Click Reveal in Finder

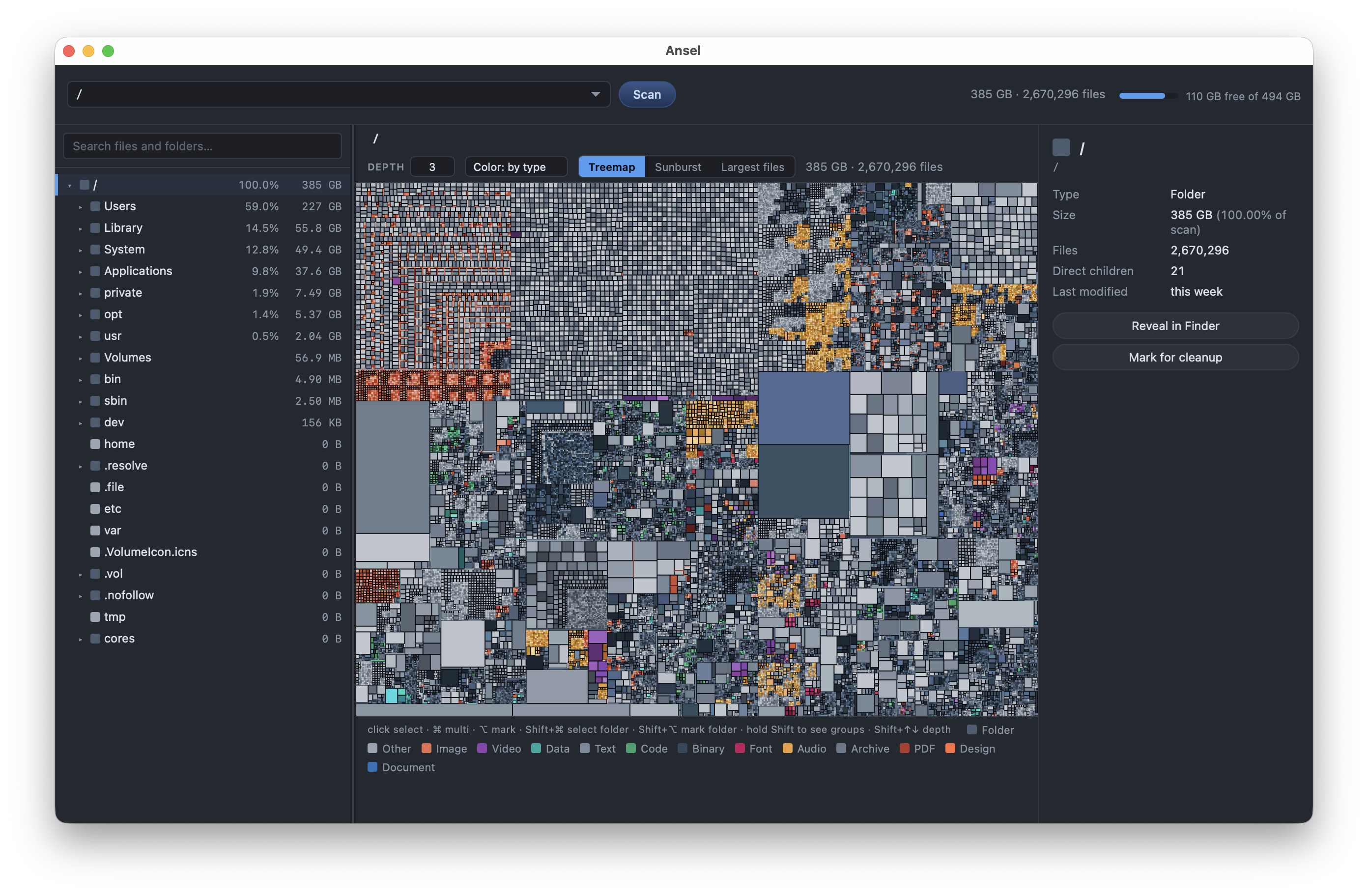coord(1175,326)
